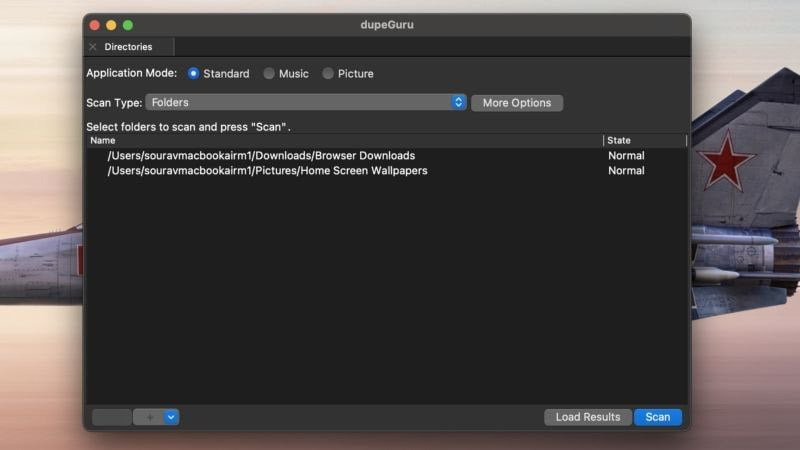Viewport: 800px width, 450px height.
Task: Open the Scan Type dropdown showing Folders
Action: [x=306, y=103]
